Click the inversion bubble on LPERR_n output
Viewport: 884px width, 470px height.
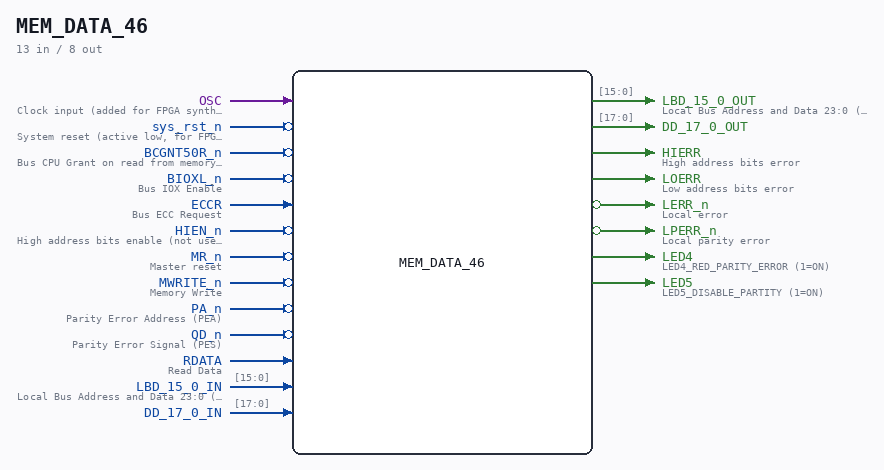tap(596, 230)
